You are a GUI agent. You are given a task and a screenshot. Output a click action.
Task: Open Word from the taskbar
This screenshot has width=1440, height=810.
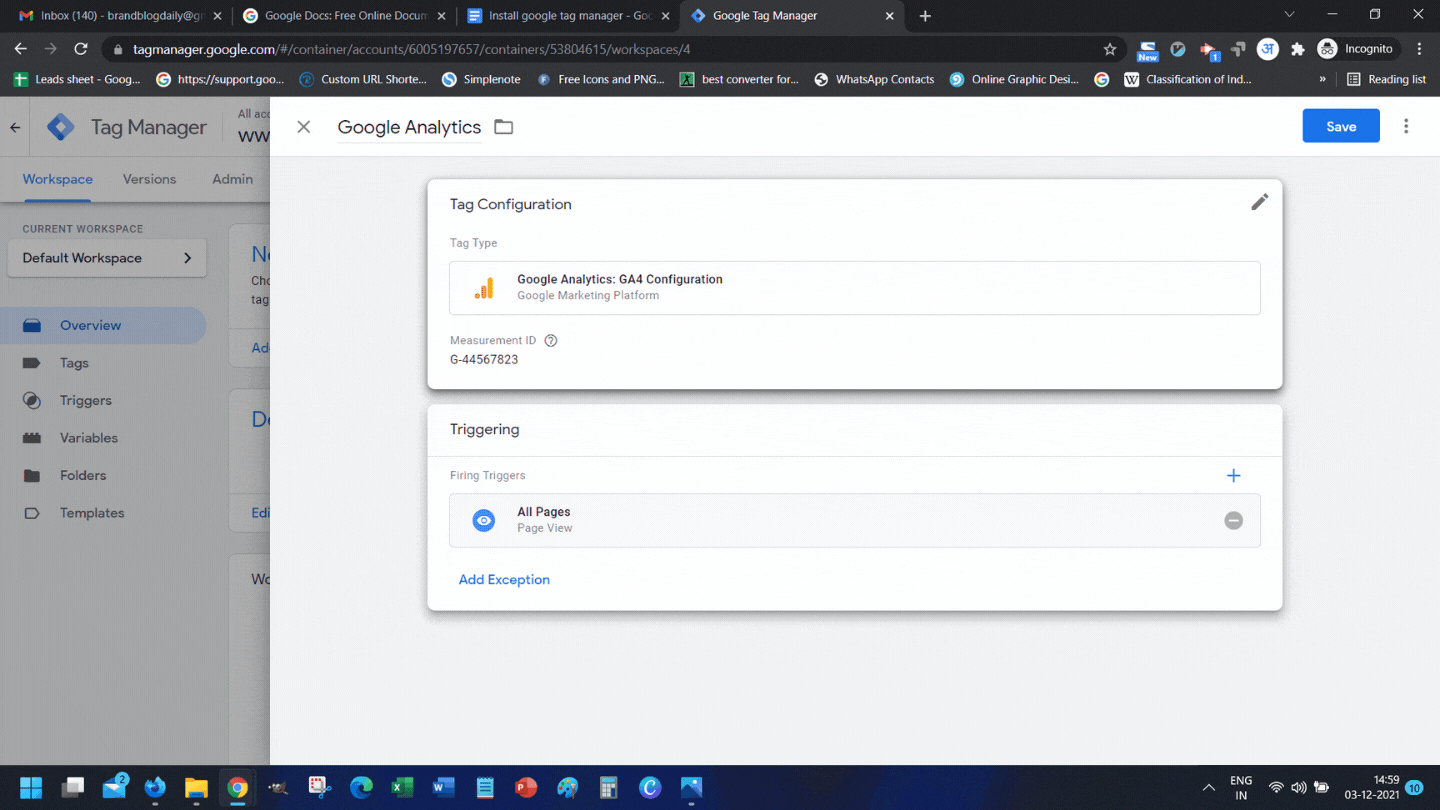(x=443, y=788)
